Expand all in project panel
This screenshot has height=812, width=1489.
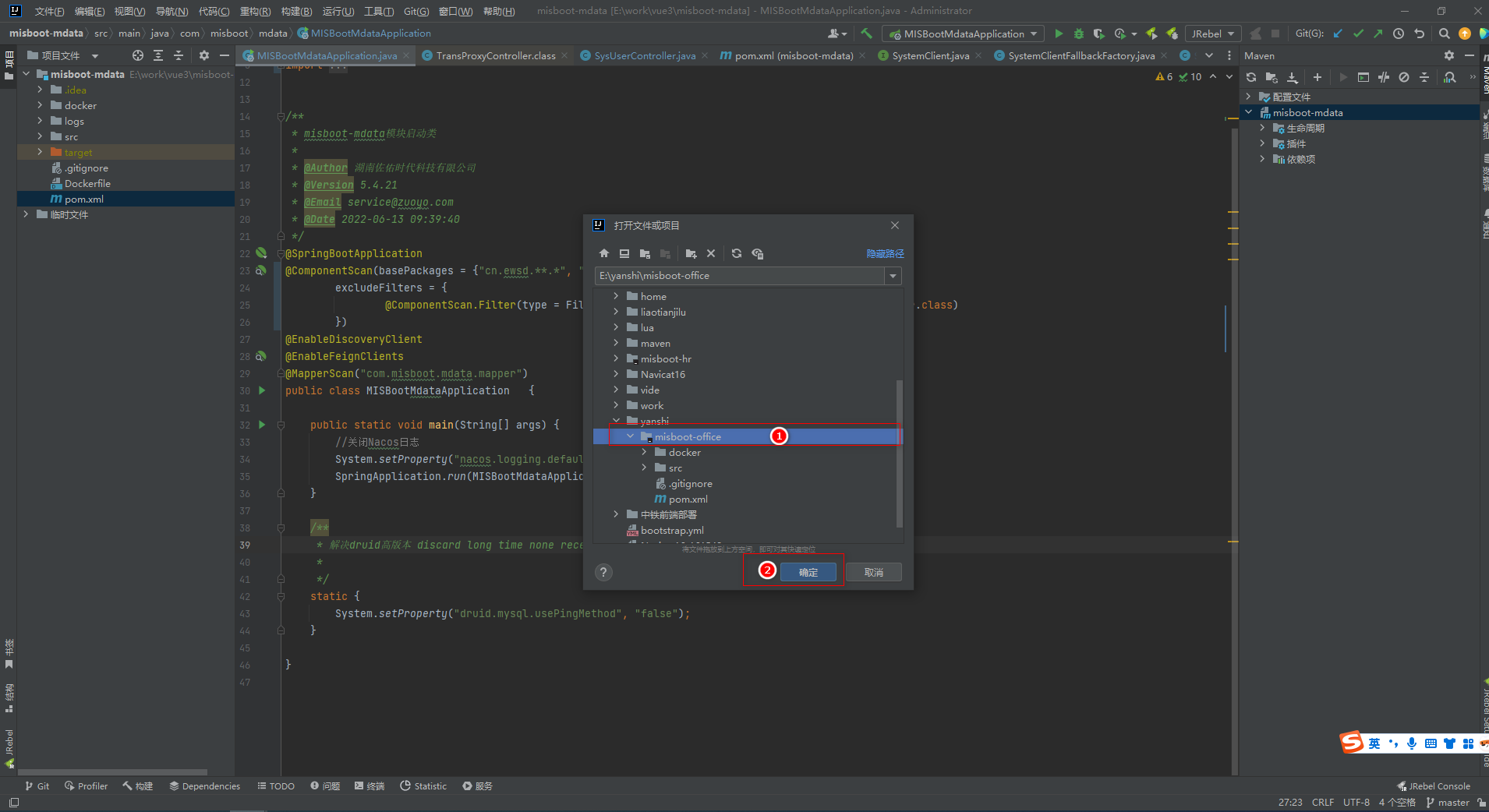pos(158,55)
